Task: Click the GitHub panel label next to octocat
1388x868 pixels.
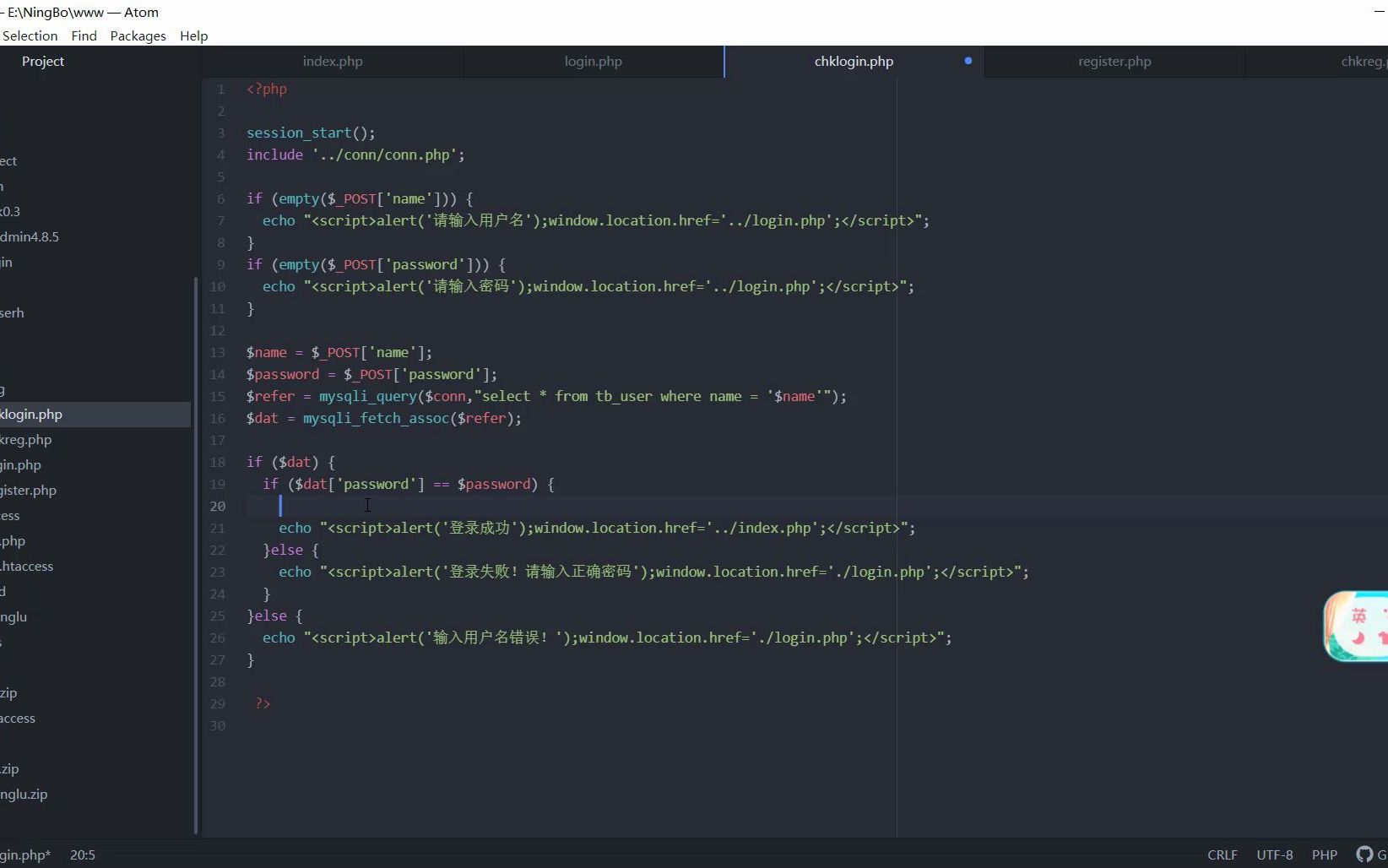Action: click(1382, 854)
